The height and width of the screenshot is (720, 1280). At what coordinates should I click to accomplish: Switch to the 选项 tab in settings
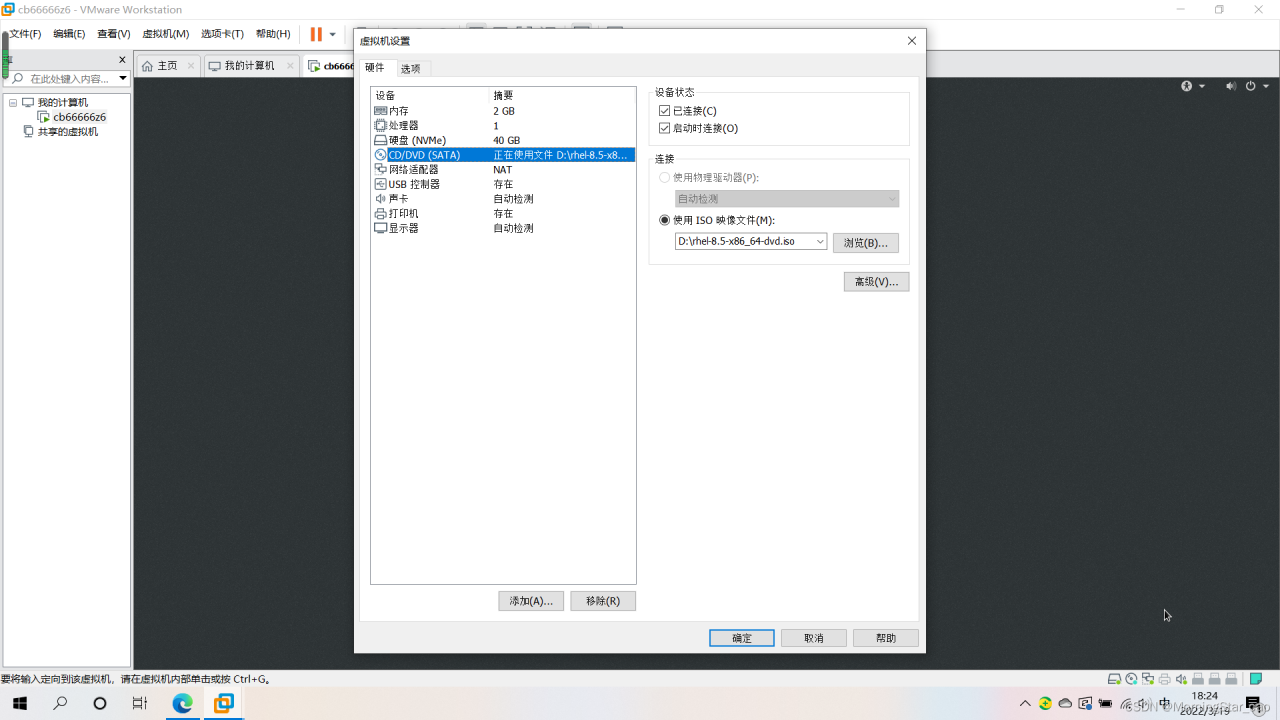[x=411, y=69]
